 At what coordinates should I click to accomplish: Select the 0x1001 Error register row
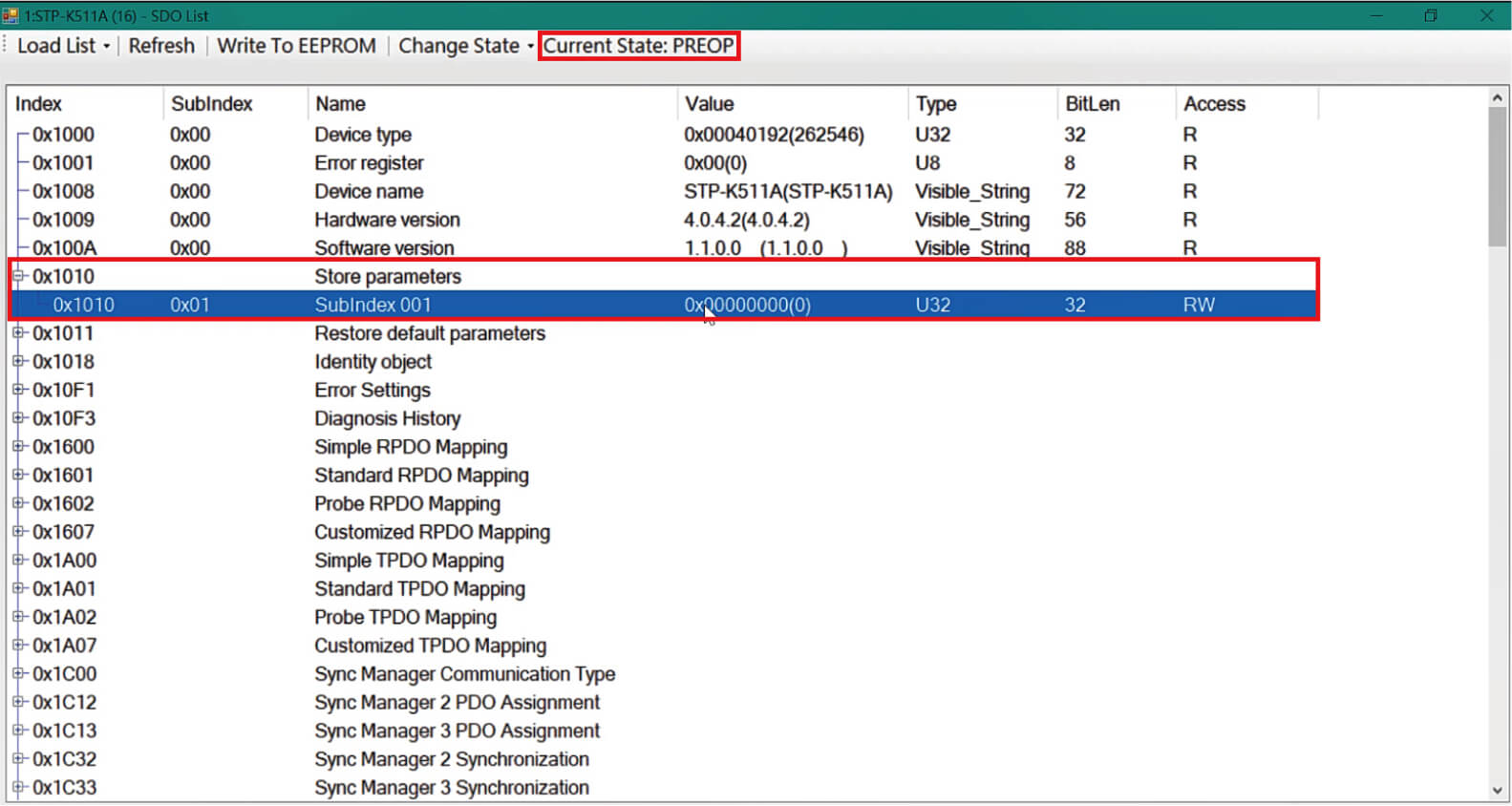coord(369,163)
